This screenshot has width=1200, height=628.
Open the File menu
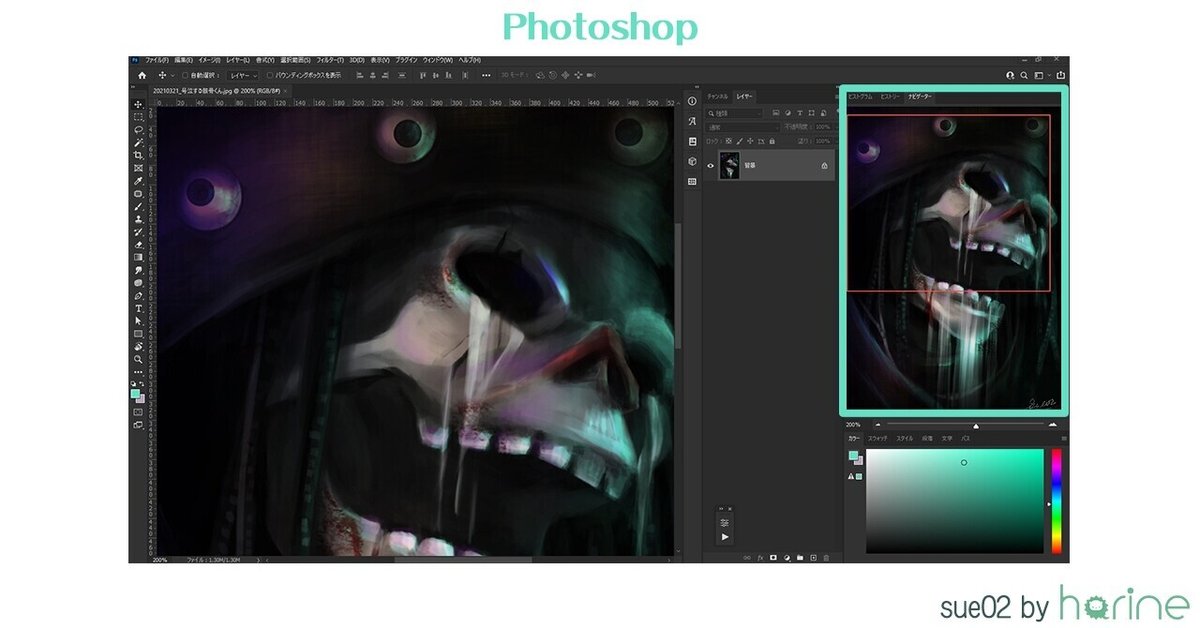(x=157, y=60)
